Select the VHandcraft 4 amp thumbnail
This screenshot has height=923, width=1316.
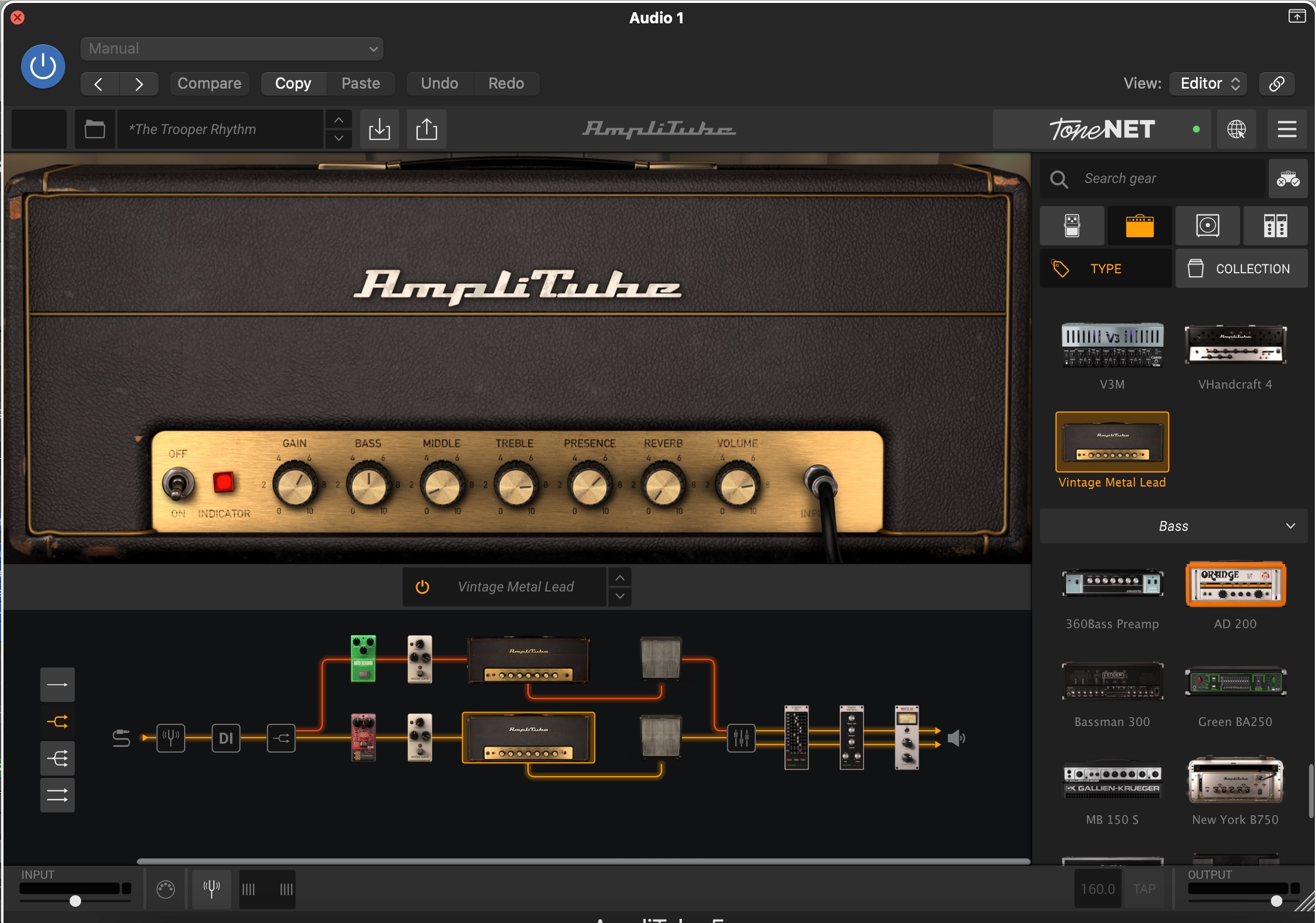(x=1236, y=345)
